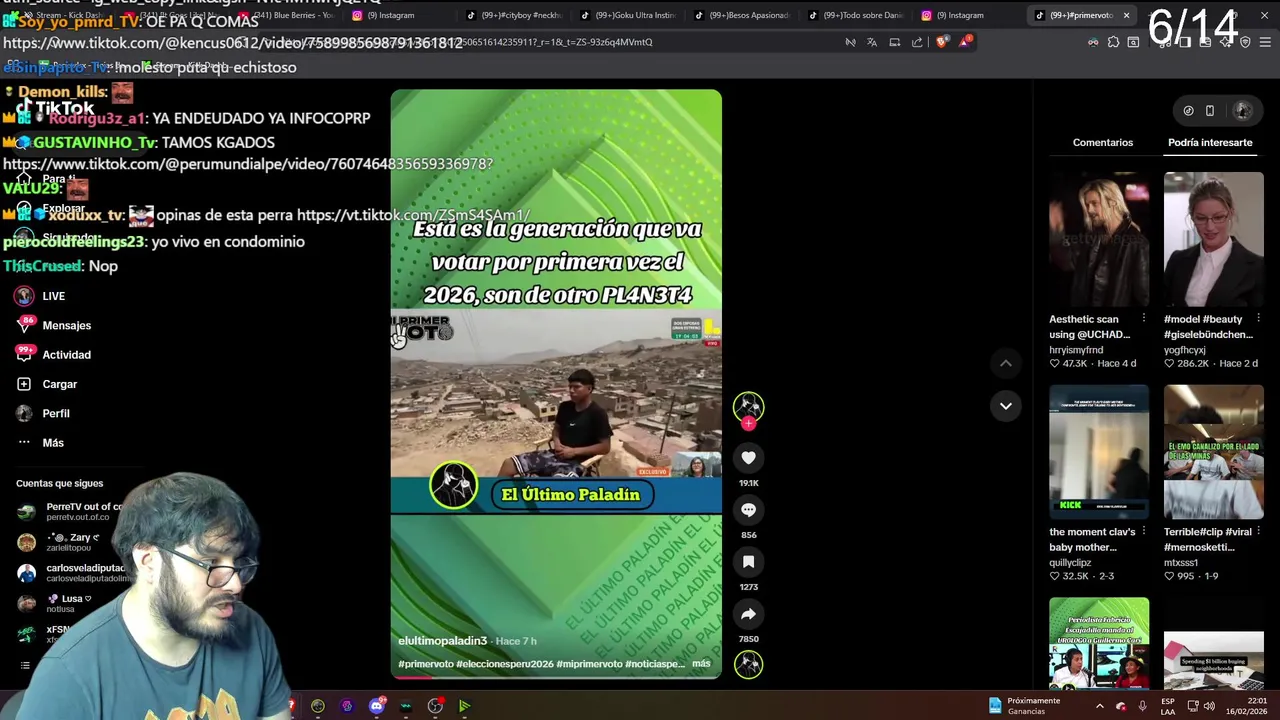The width and height of the screenshot is (1280, 720).
Task: Expand the system tray hidden icons chevron
Action: (x=1099, y=706)
